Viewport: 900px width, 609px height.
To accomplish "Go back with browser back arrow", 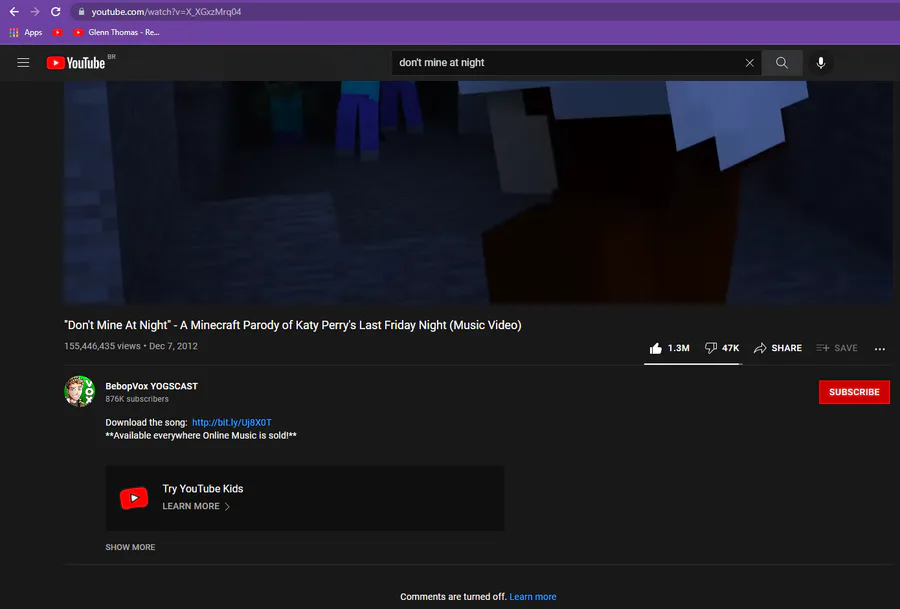I will 14,11.
